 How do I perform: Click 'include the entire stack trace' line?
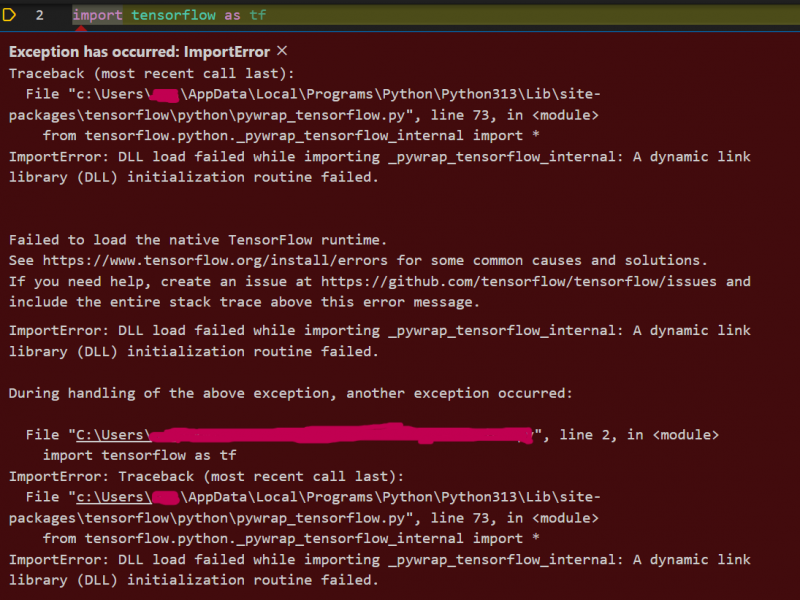point(244,302)
